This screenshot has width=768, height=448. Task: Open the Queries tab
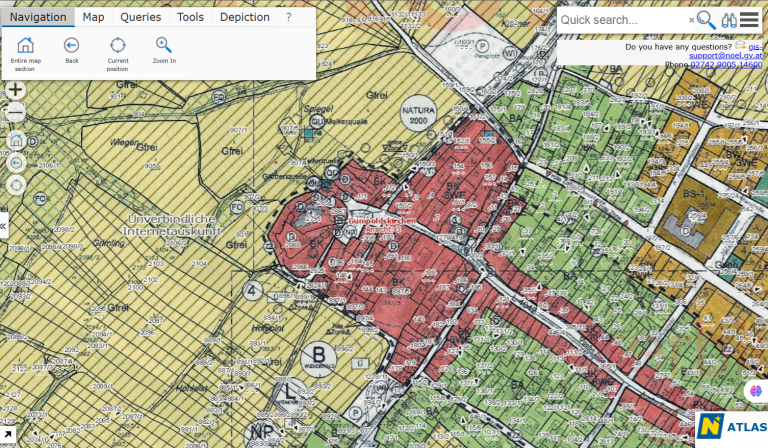[x=140, y=17]
